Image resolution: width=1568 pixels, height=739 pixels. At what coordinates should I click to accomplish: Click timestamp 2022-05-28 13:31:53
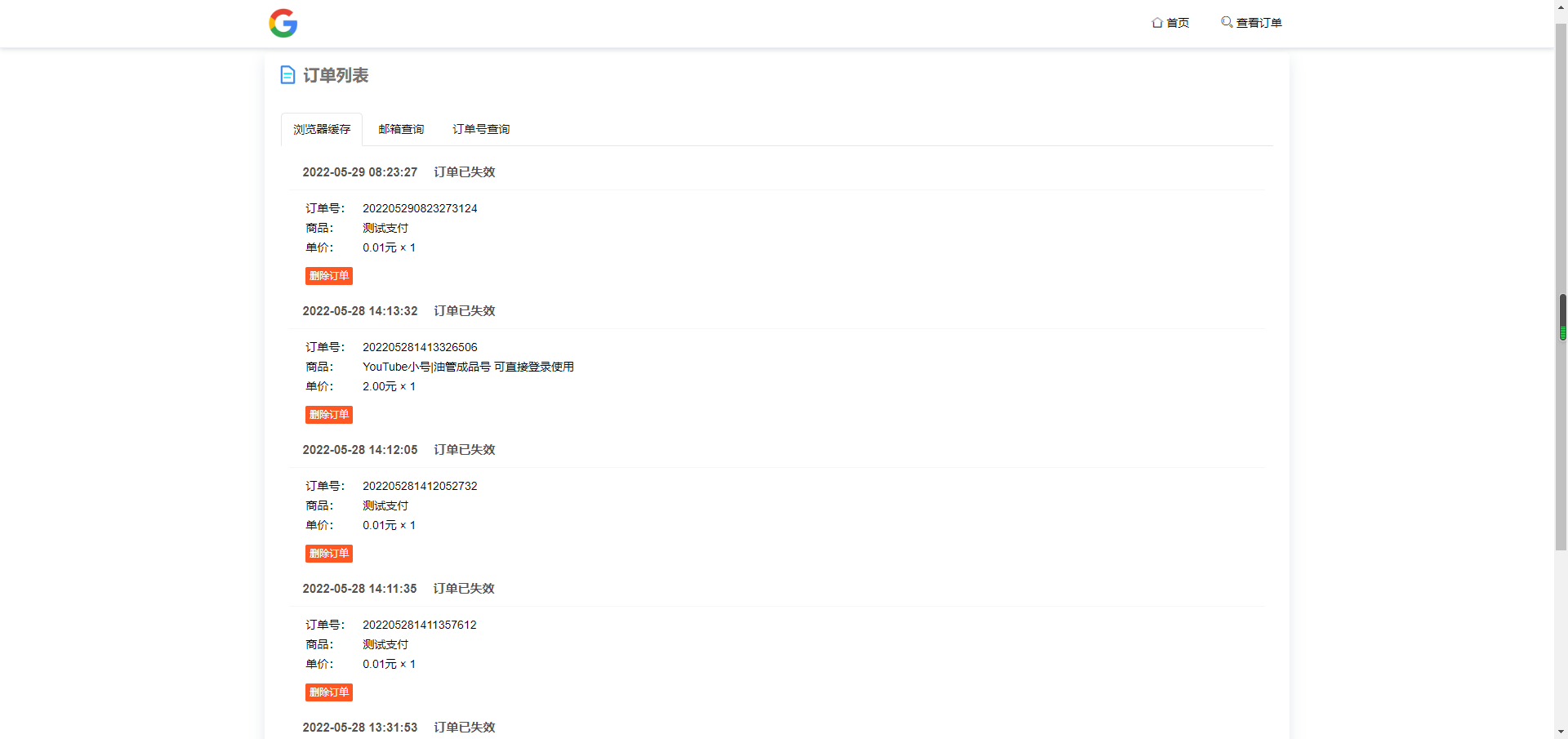click(x=360, y=728)
